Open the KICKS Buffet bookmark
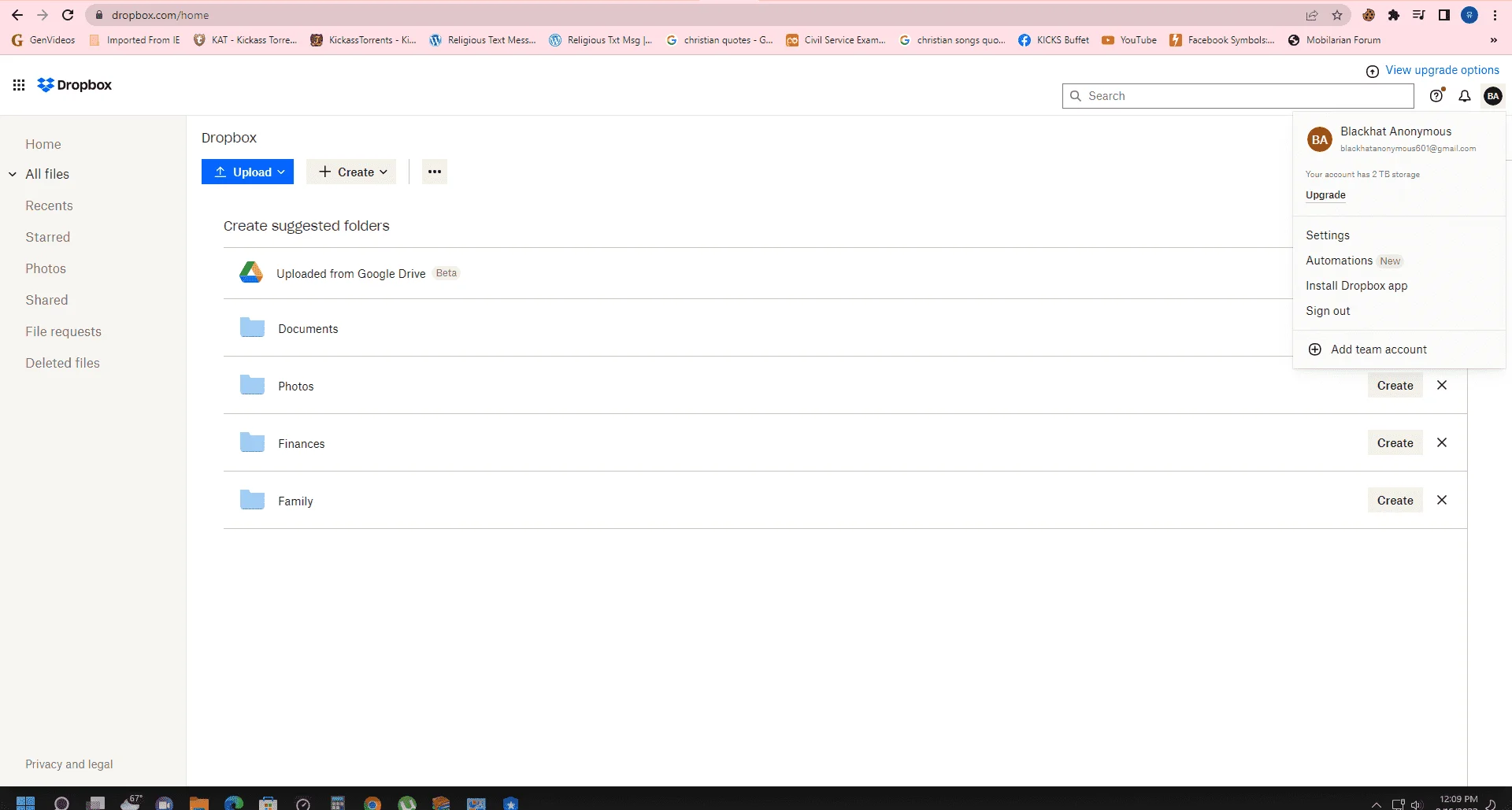Viewport: 1512px width, 810px height. coord(1053,40)
